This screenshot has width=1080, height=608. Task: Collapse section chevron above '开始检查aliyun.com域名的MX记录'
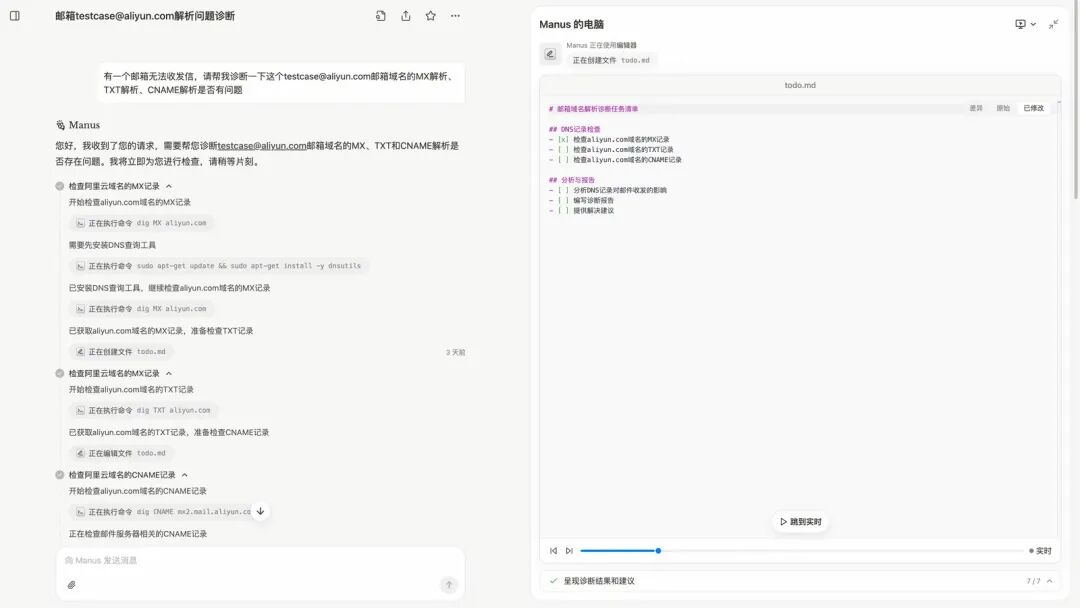[x=169, y=186]
